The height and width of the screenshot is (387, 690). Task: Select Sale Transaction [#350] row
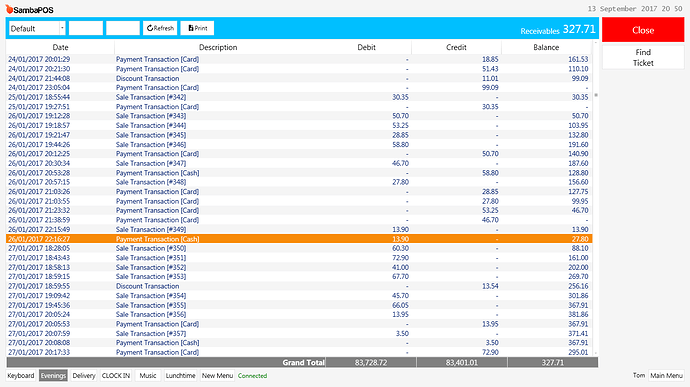click(x=299, y=248)
